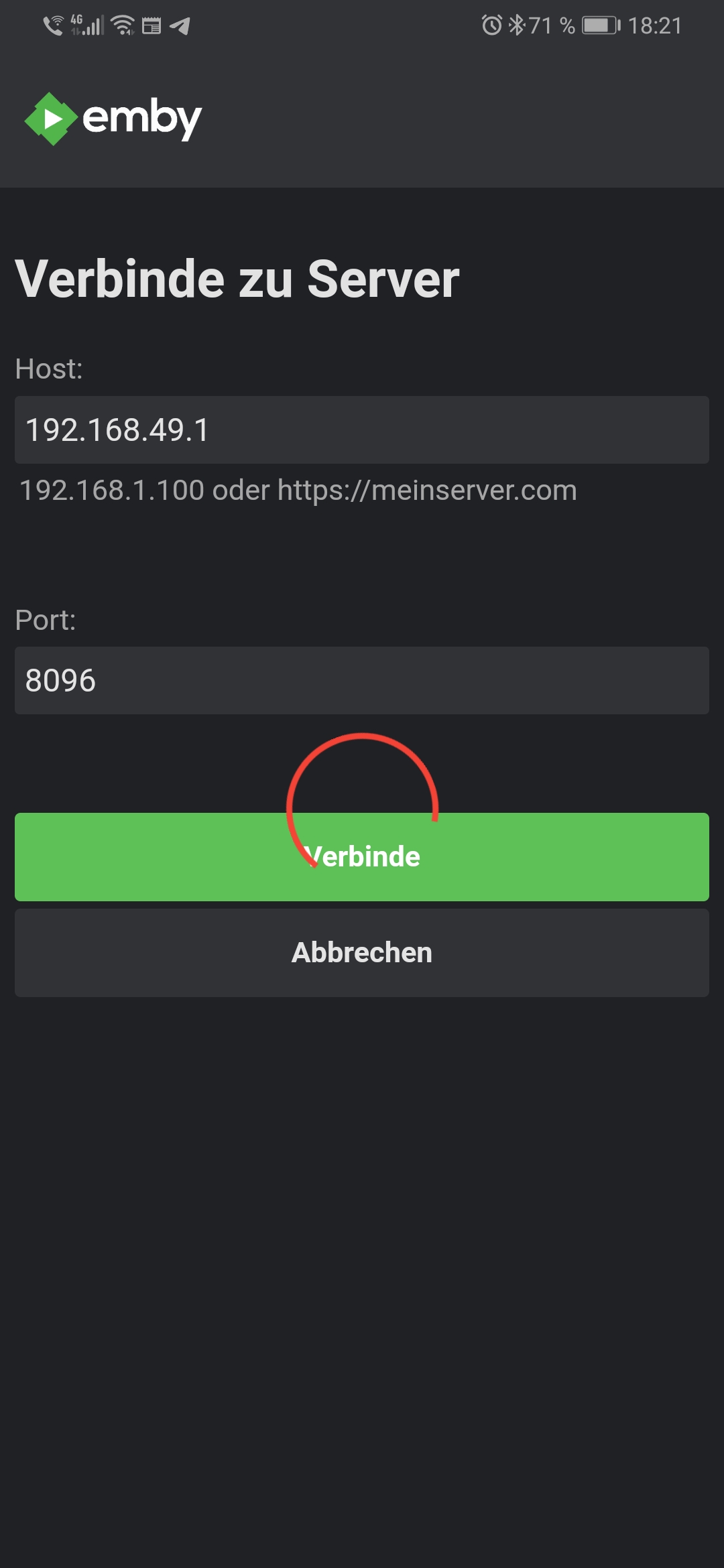Tap the Host: label

[x=49, y=369]
